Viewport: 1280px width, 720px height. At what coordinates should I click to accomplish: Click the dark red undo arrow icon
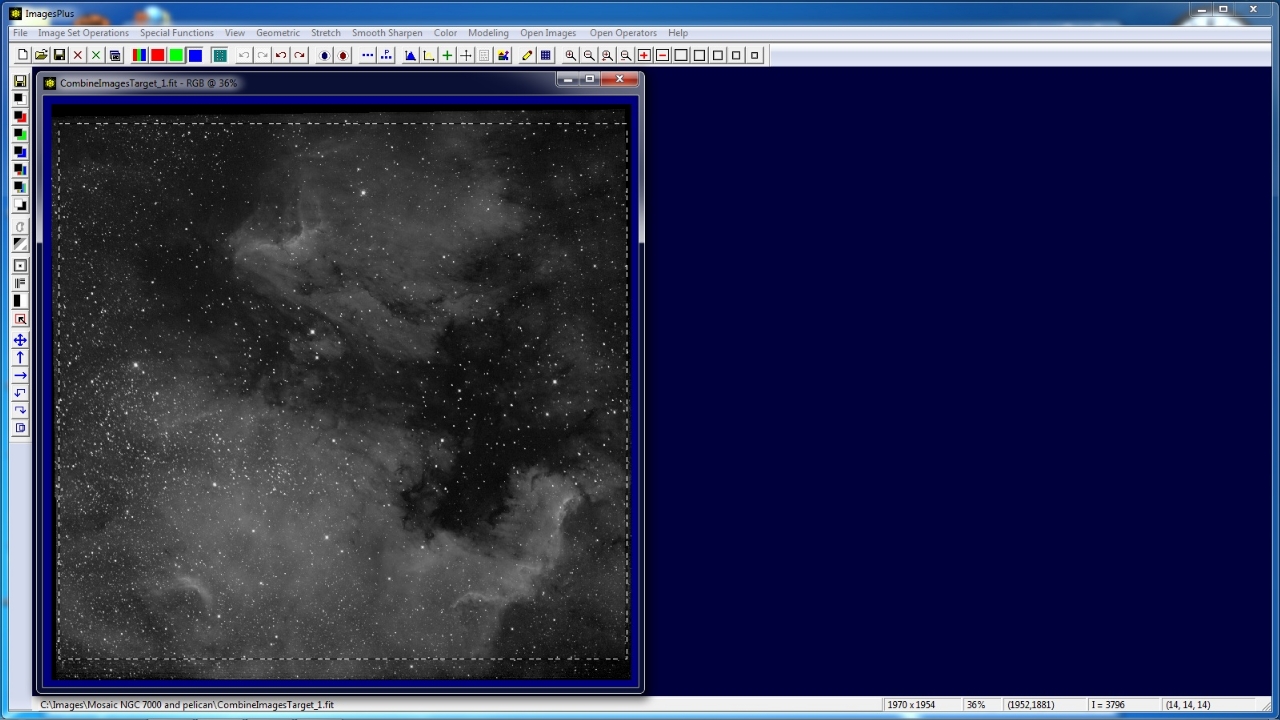click(x=281, y=55)
